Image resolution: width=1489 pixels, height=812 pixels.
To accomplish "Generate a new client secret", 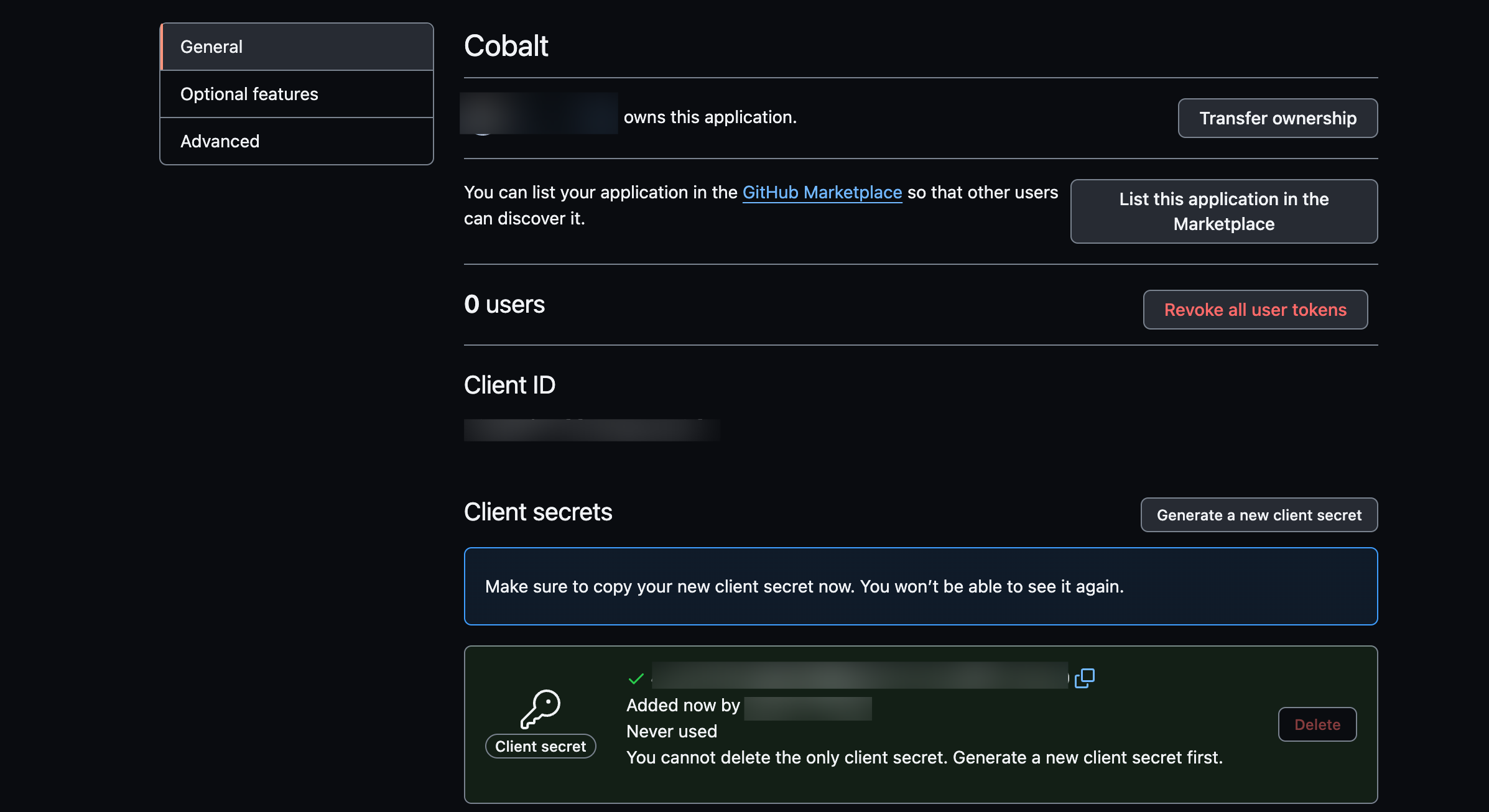I will pyautogui.click(x=1258, y=515).
